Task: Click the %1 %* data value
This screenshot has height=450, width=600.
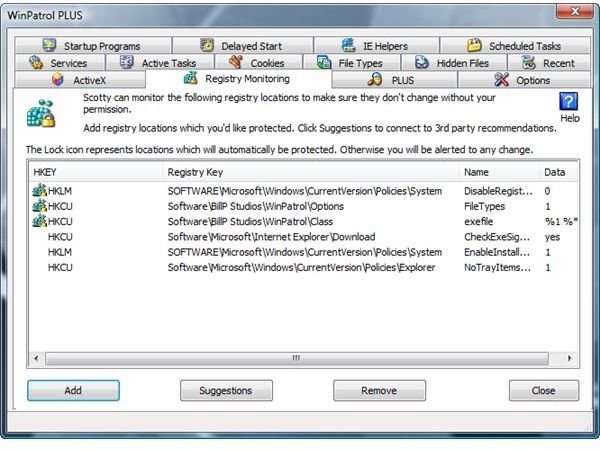Action: [561, 222]
